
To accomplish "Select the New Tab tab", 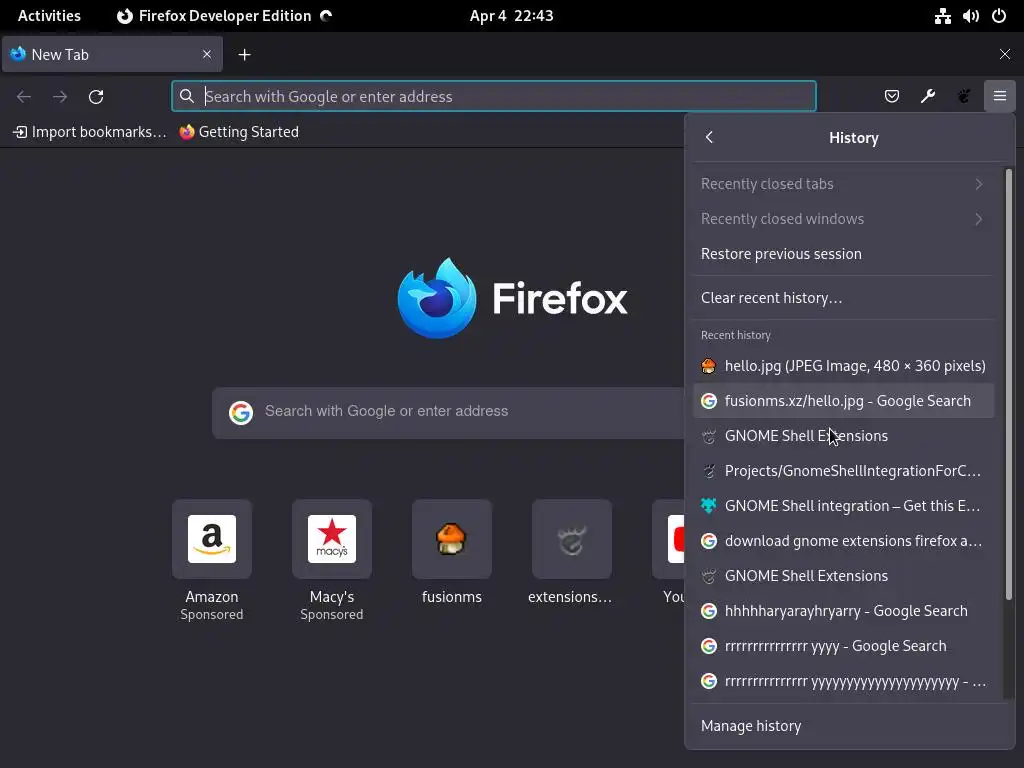I will point(112,54).
